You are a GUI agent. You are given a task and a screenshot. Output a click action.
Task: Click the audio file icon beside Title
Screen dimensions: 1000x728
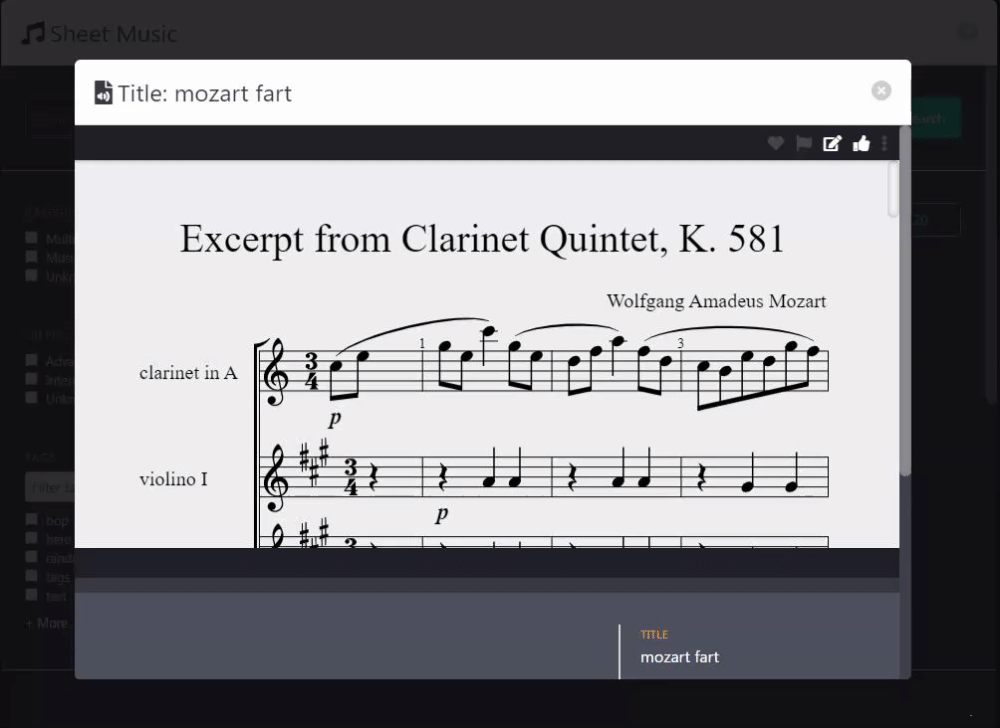pos(103,93)
